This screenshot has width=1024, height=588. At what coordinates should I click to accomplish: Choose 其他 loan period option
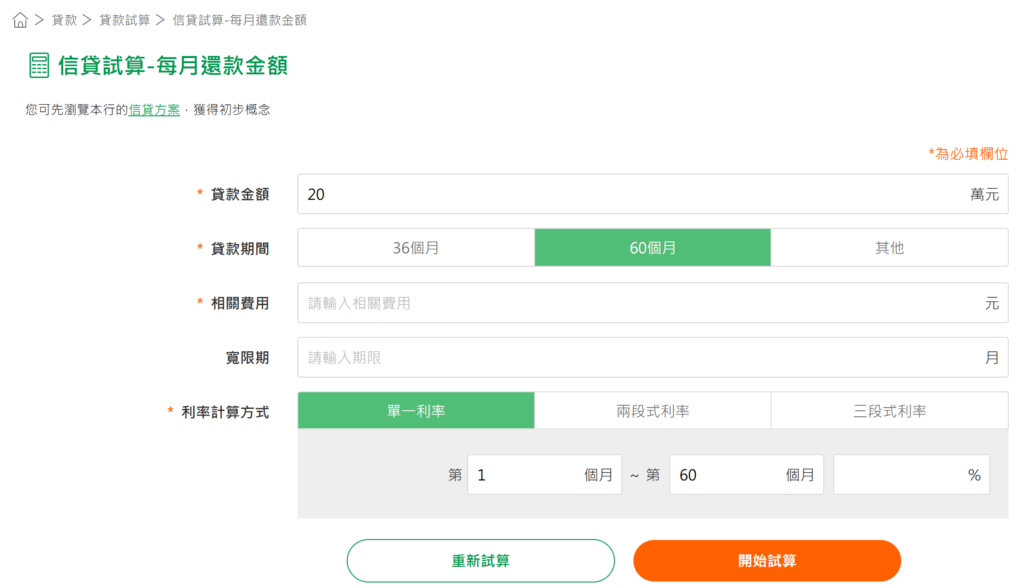coord(889,248)
